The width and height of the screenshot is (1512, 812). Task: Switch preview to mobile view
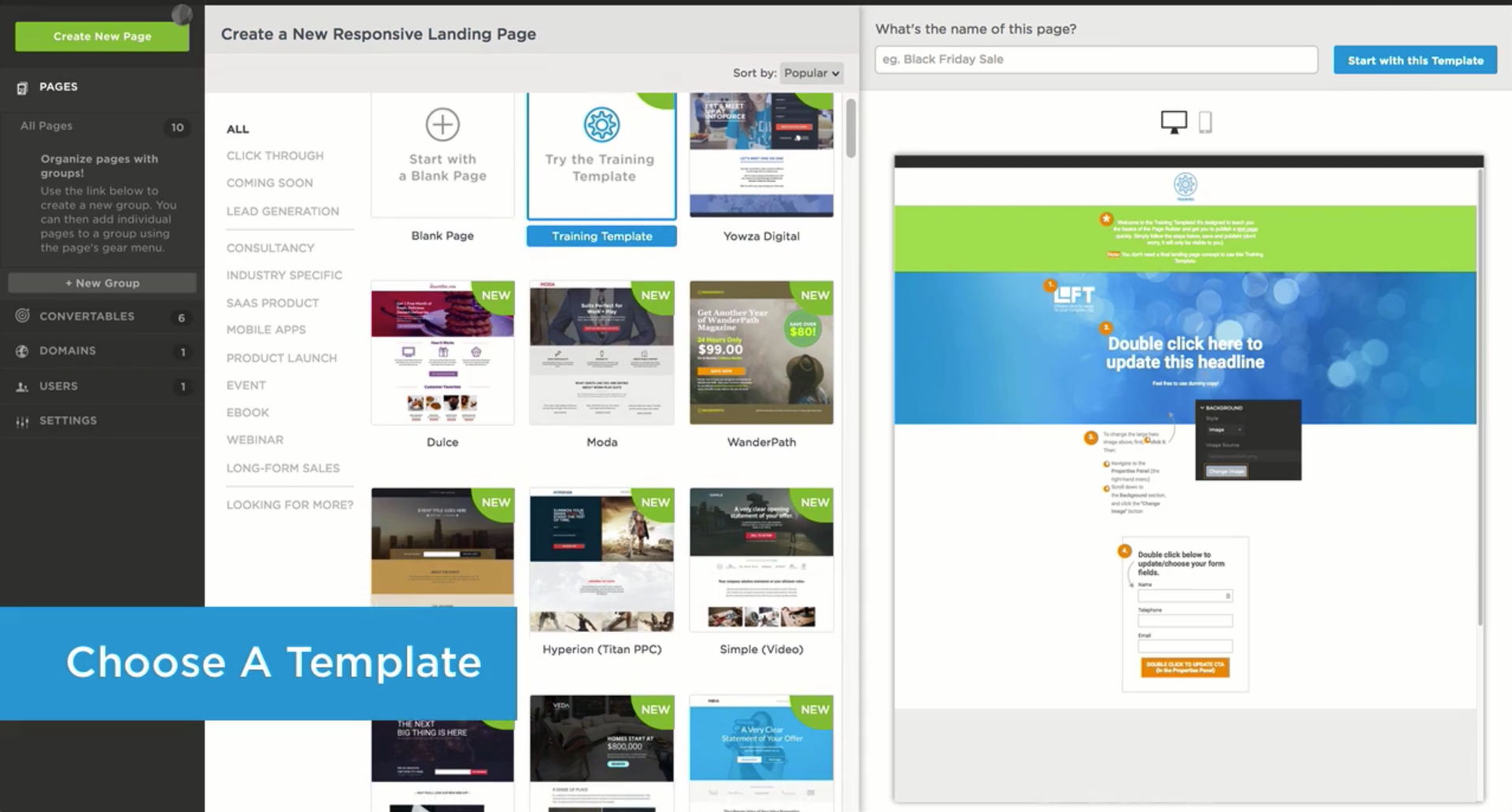(1206, 122)
